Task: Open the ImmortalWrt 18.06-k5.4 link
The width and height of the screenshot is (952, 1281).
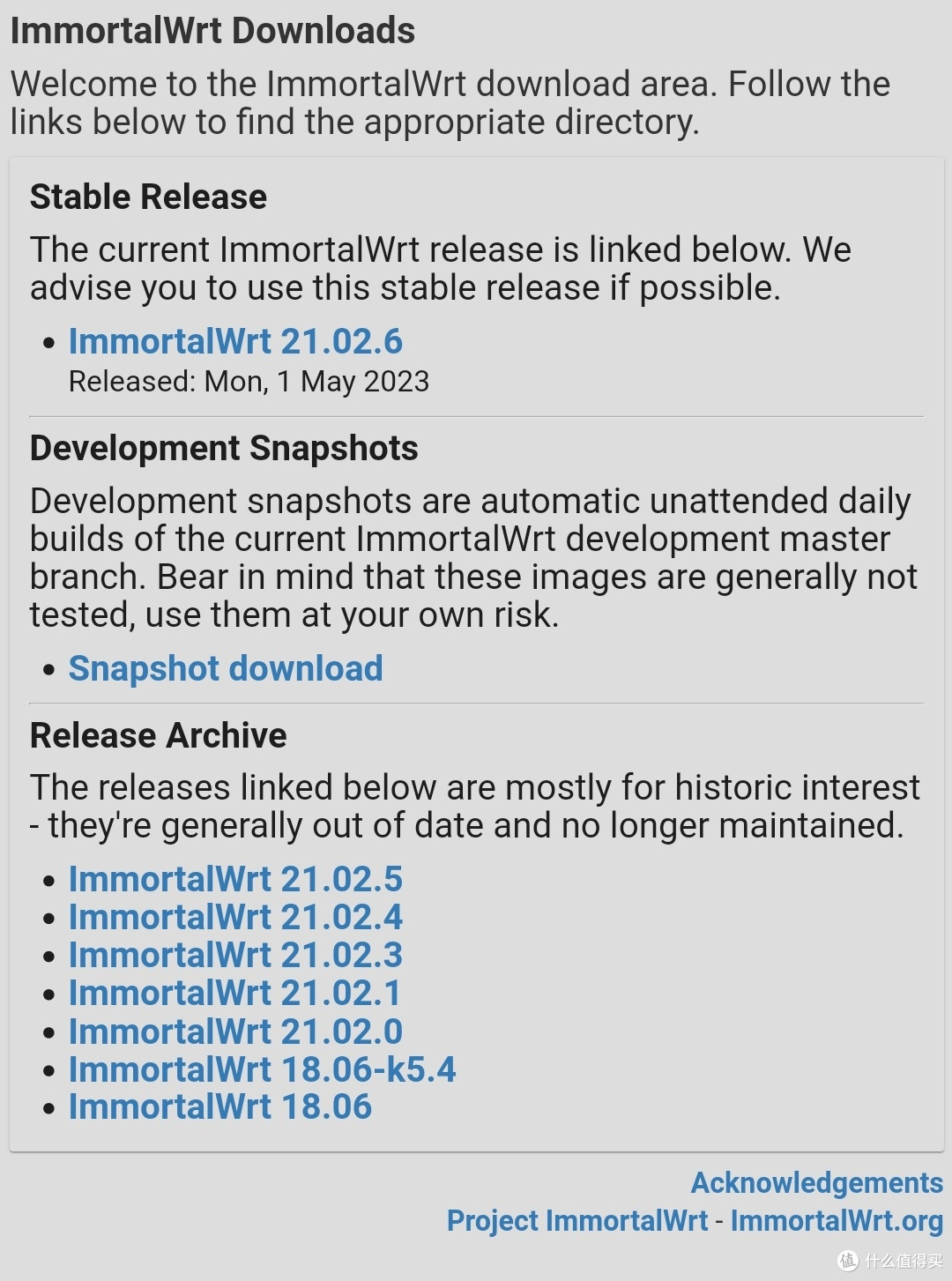Action: click(263, 1070)
